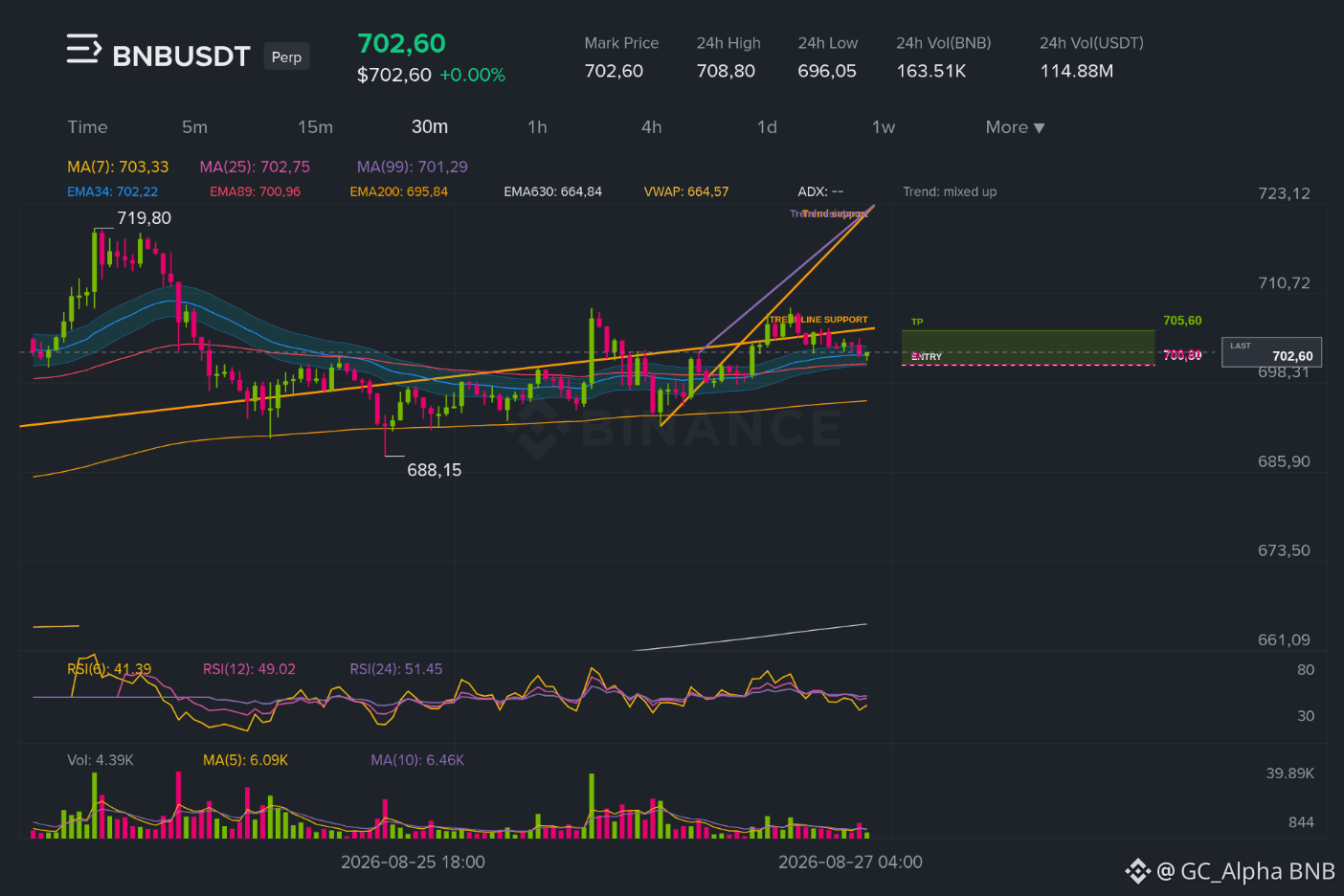Viewport: 1344px width, 896px height.
Task: Click the 2026-08-25 18:00 time axis label
Action: click(x=413, y=862)
